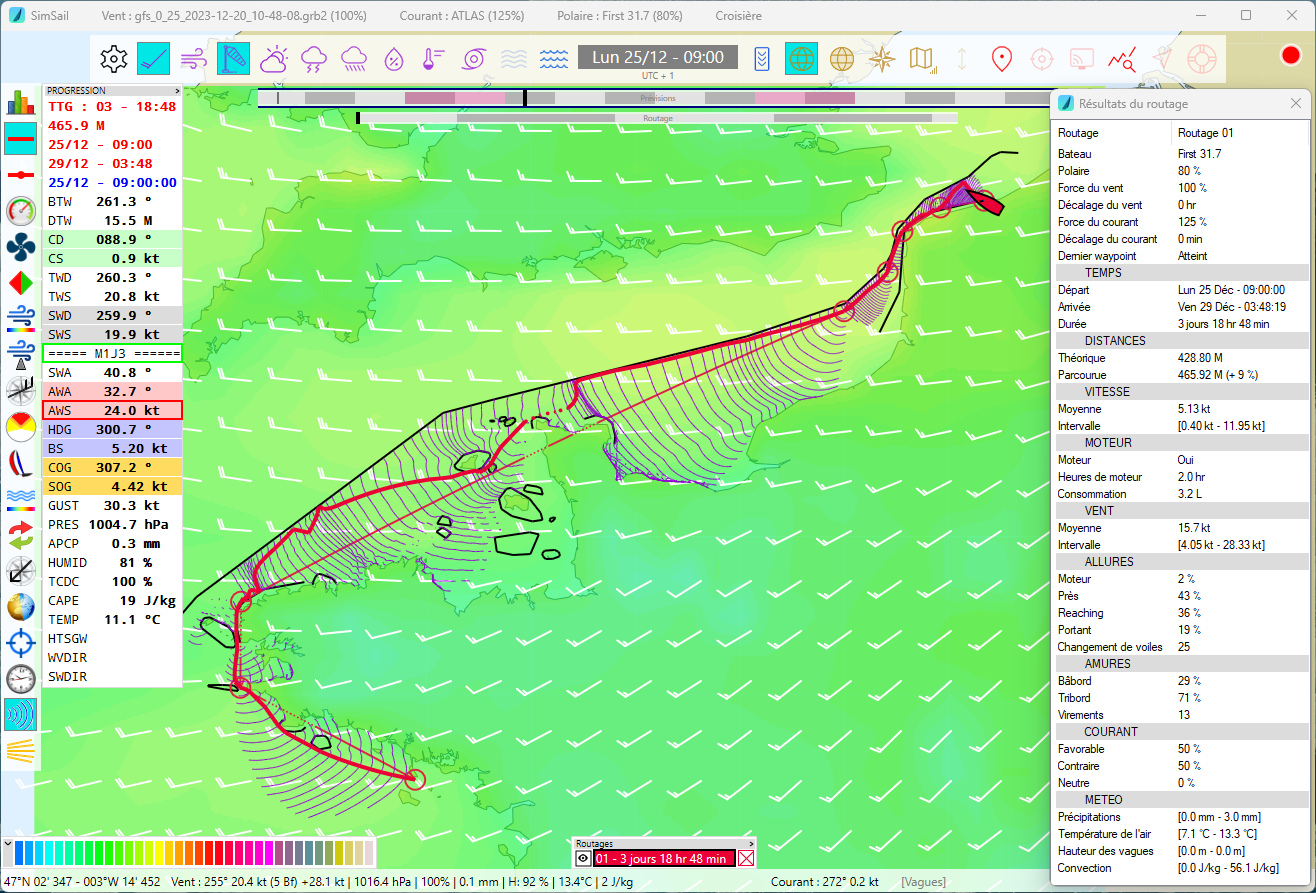Show the cyclone pressure layer icon
This screenshot has width=1316, height=893.
[472, 59]
